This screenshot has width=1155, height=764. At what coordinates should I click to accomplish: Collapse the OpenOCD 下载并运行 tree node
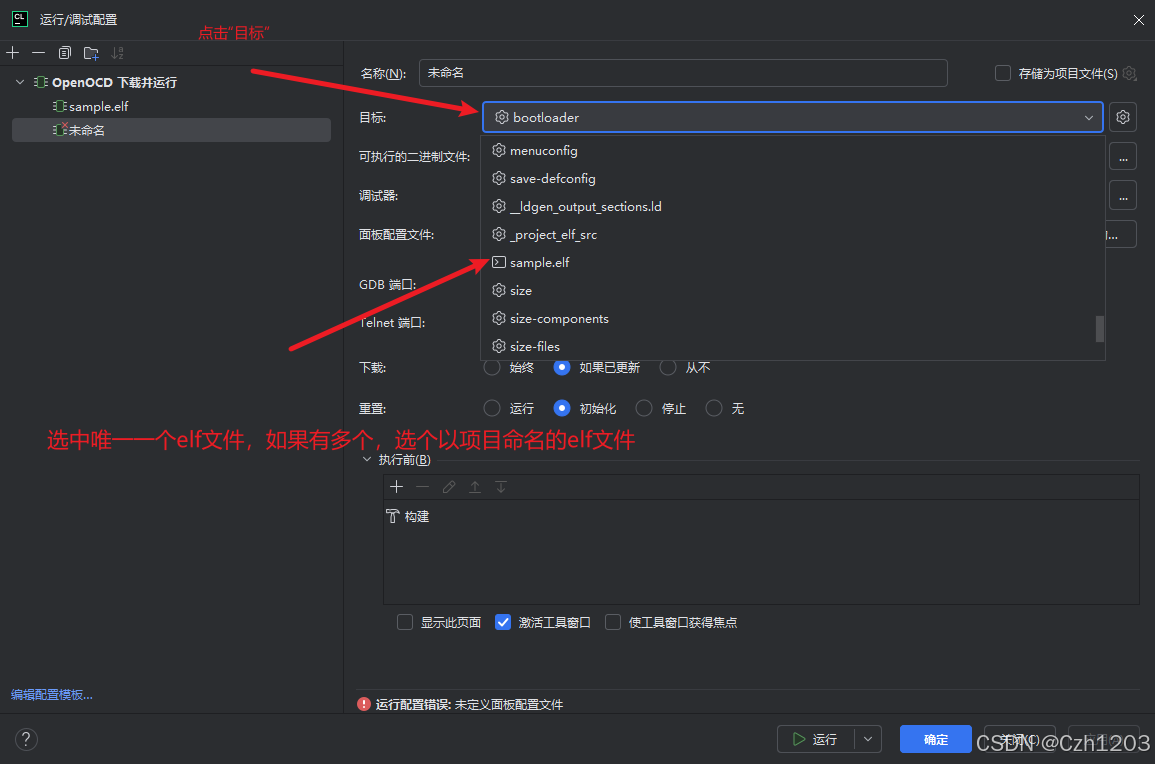click(x=18, y=81)
